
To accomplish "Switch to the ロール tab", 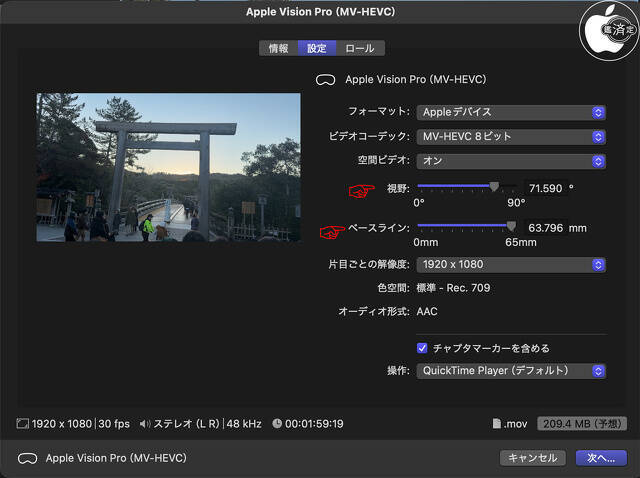I will point(360,48).
